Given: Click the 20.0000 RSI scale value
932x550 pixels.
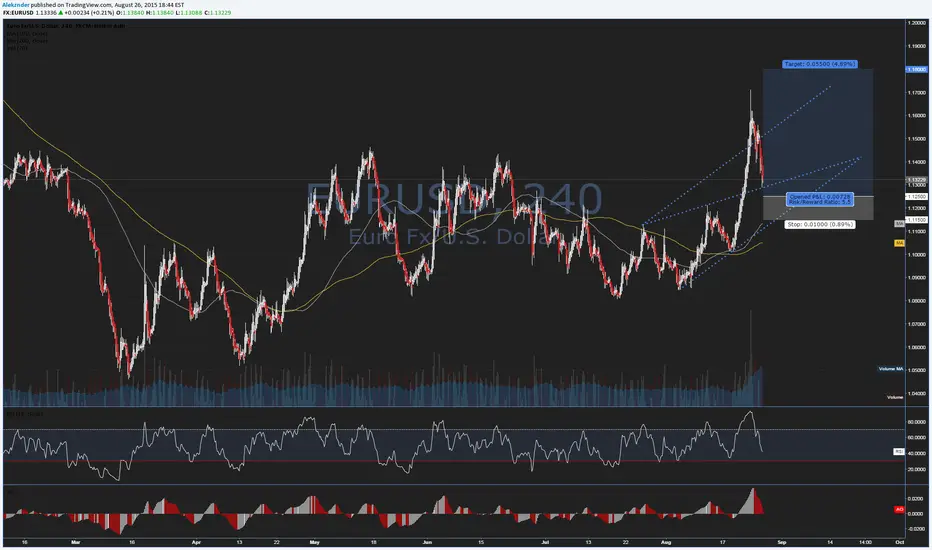Looking at the screenshot, I should tap(917, 469).
